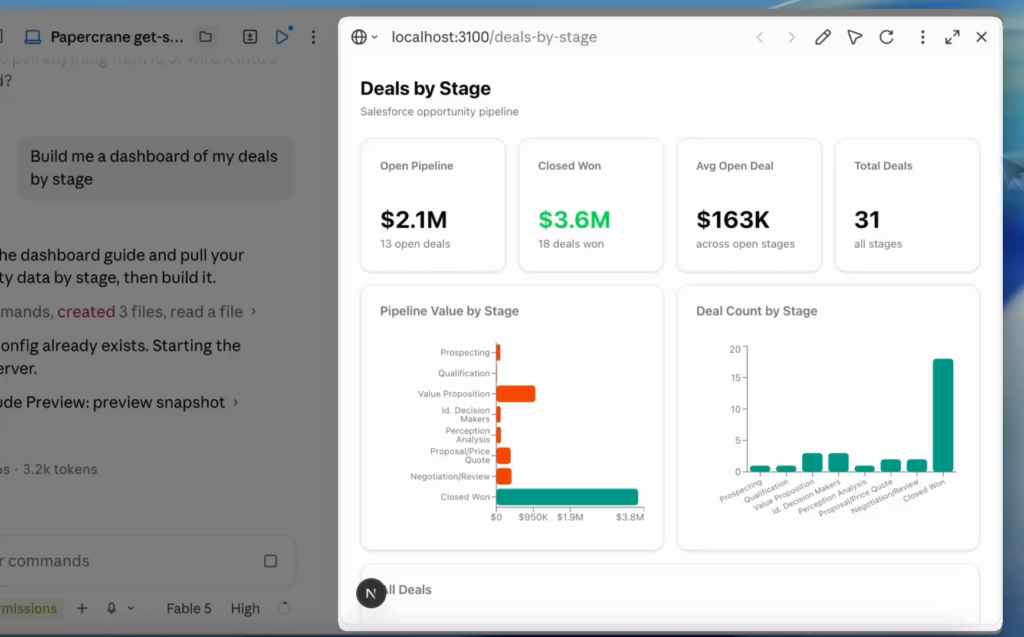Viewport: 1024px width, 637px height.
Task: Click the export panel icon in left header
Action: [249, 37]
